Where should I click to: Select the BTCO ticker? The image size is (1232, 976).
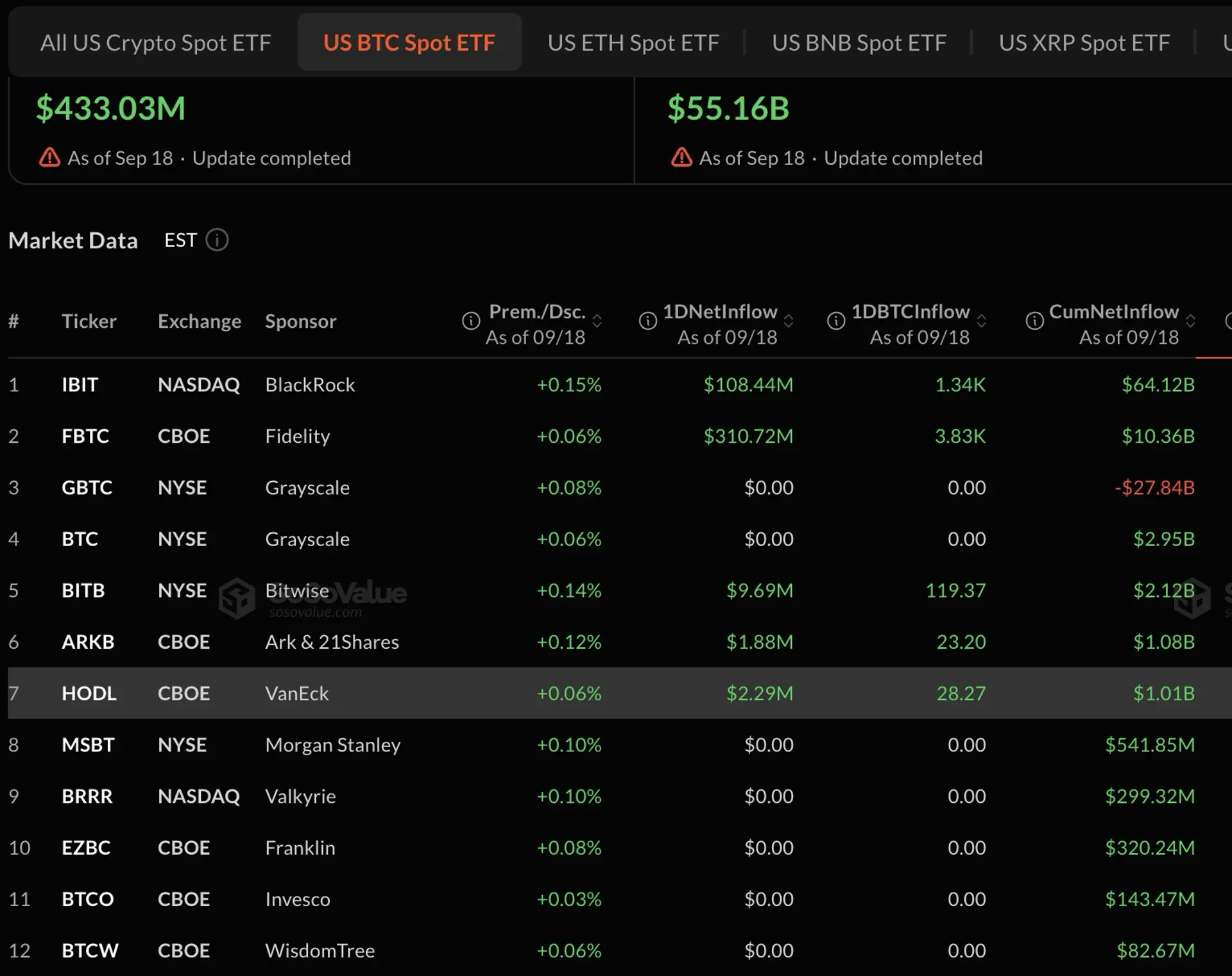88,898
